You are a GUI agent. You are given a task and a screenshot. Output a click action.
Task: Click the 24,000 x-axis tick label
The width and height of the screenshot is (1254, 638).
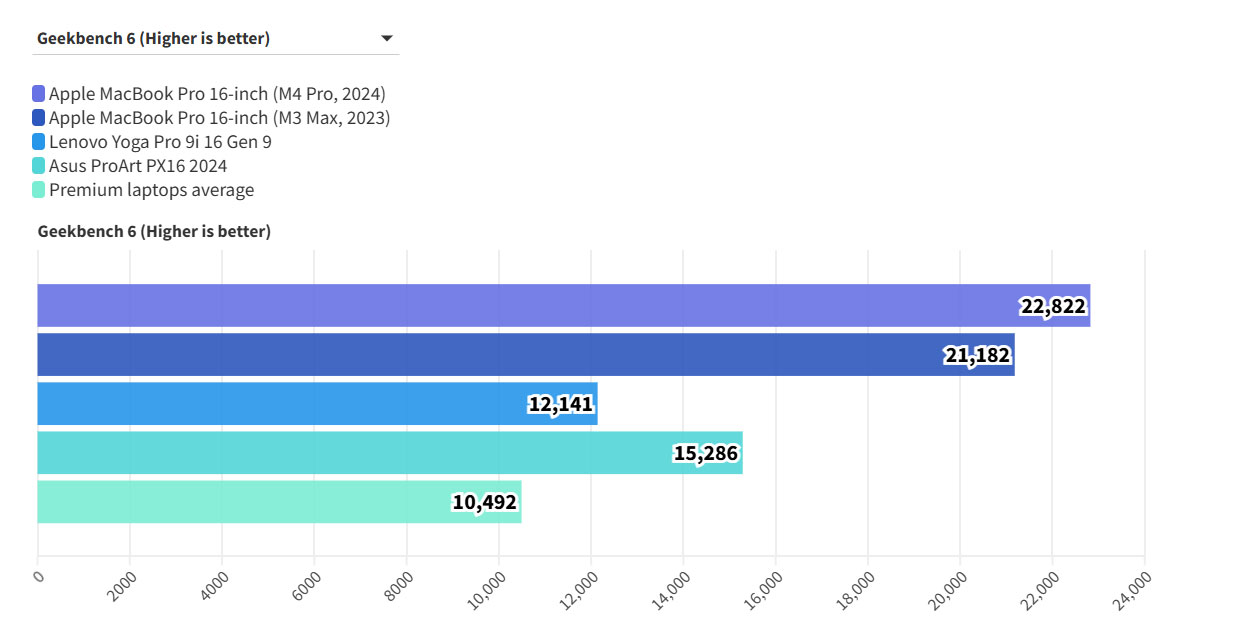(1133, 590)
